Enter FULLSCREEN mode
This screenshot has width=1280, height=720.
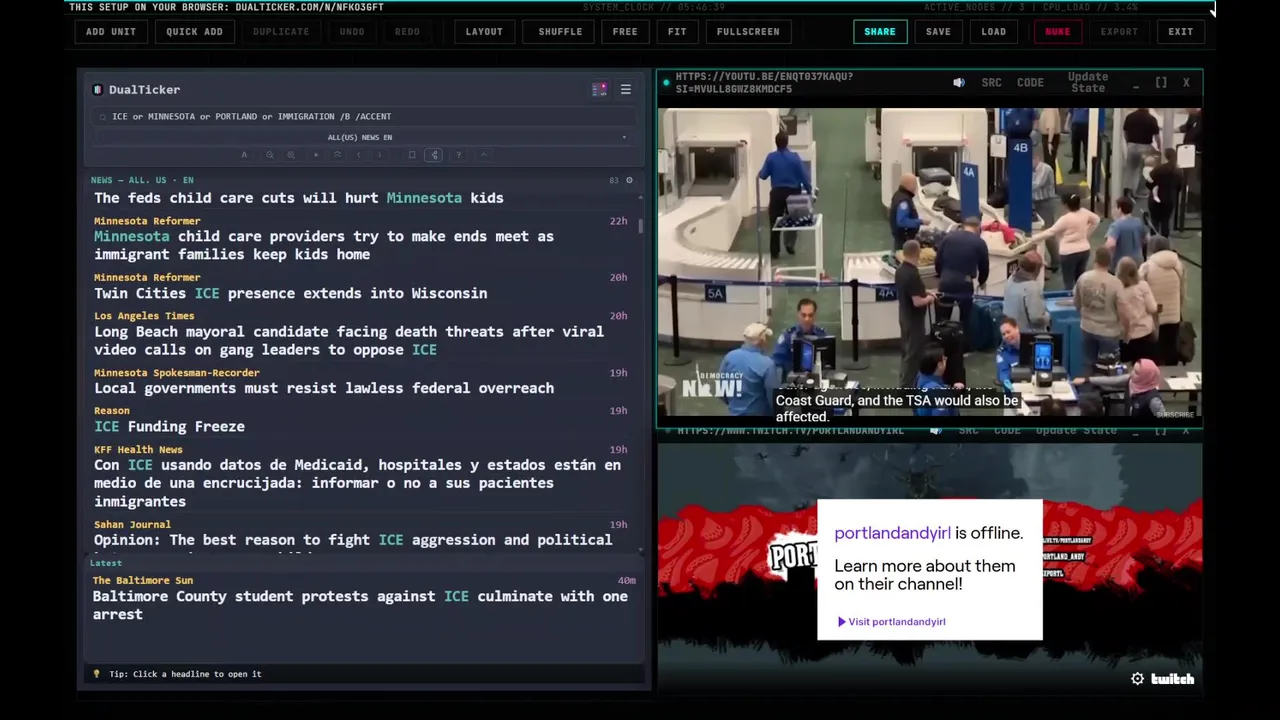pos(748,32)
